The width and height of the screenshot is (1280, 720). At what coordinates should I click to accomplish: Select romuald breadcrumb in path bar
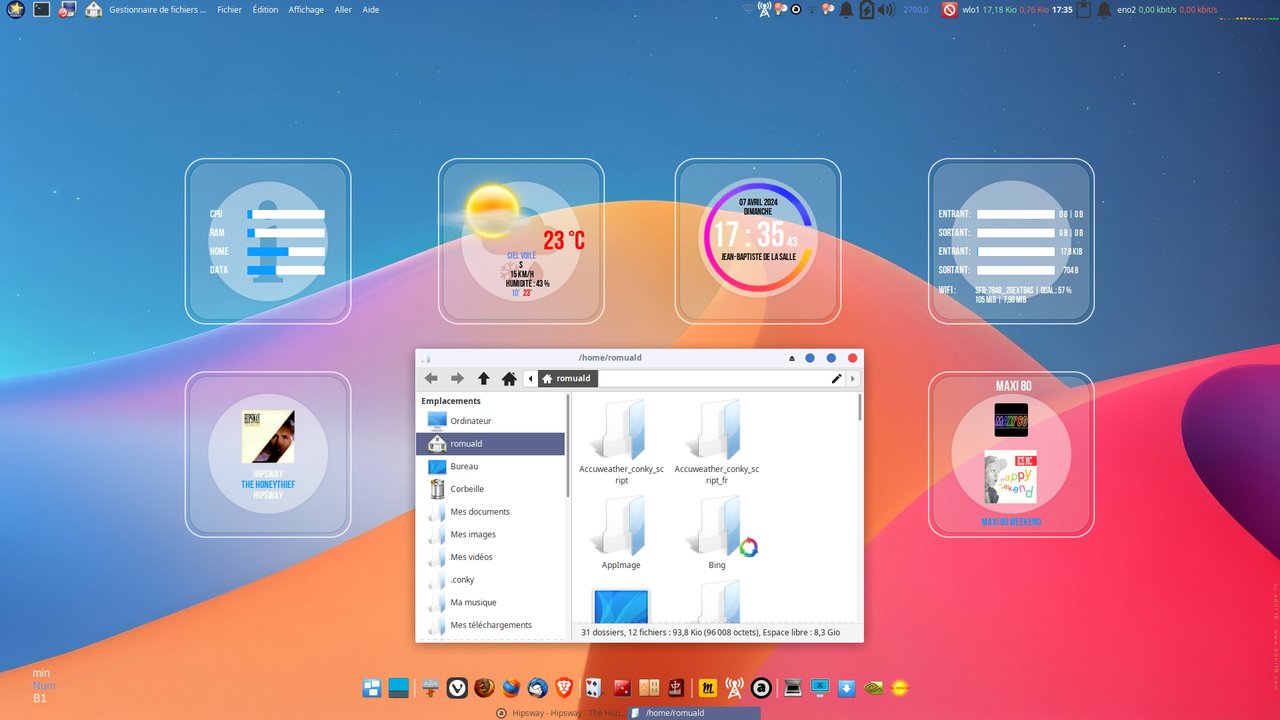(567, 379)
